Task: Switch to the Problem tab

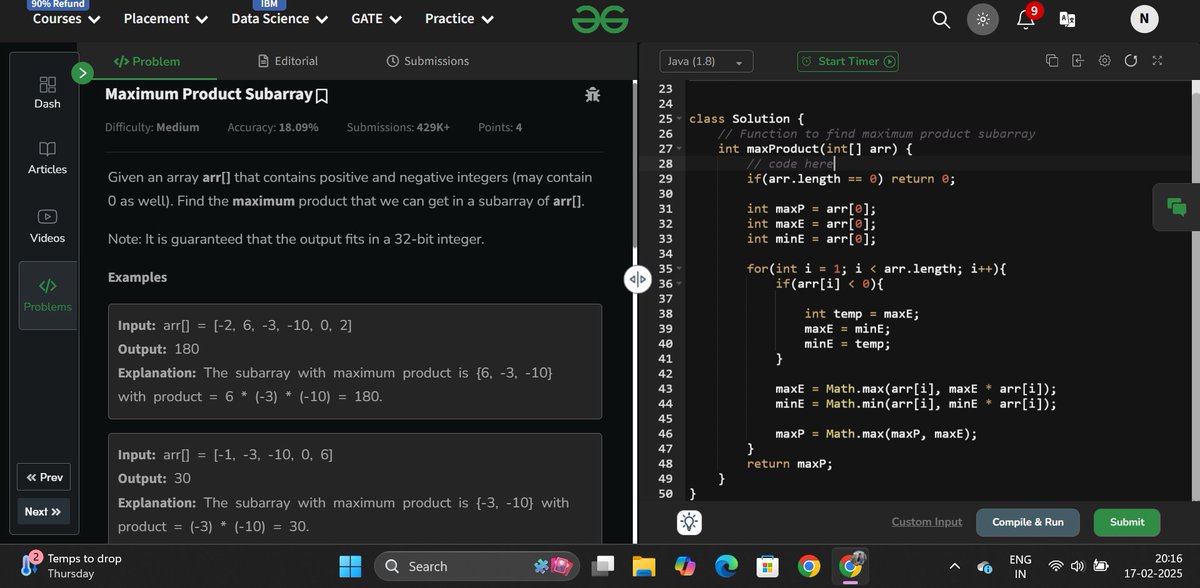Action: pyautogui.click(x=147, y=61)
